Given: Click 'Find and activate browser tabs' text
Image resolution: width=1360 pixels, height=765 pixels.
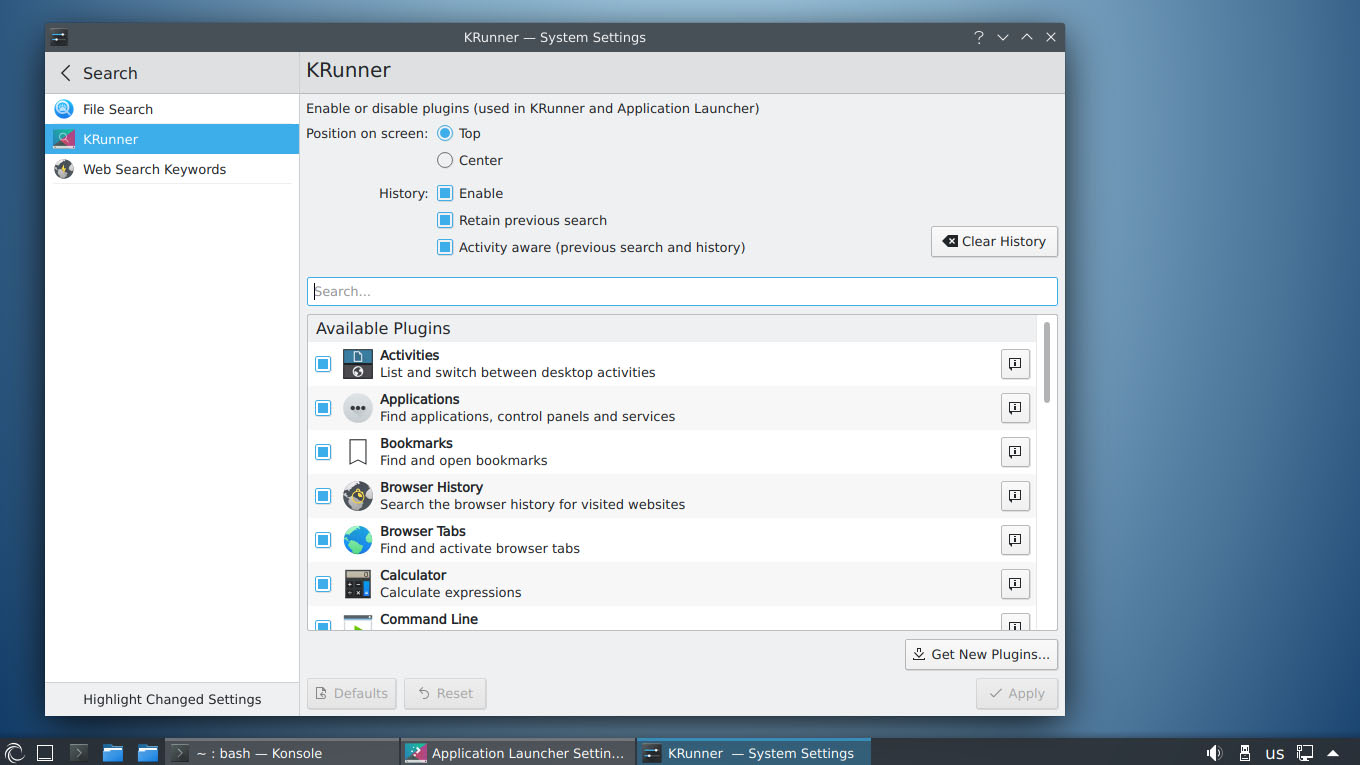Looking at the screenshot, I should (x=480, y=548).
